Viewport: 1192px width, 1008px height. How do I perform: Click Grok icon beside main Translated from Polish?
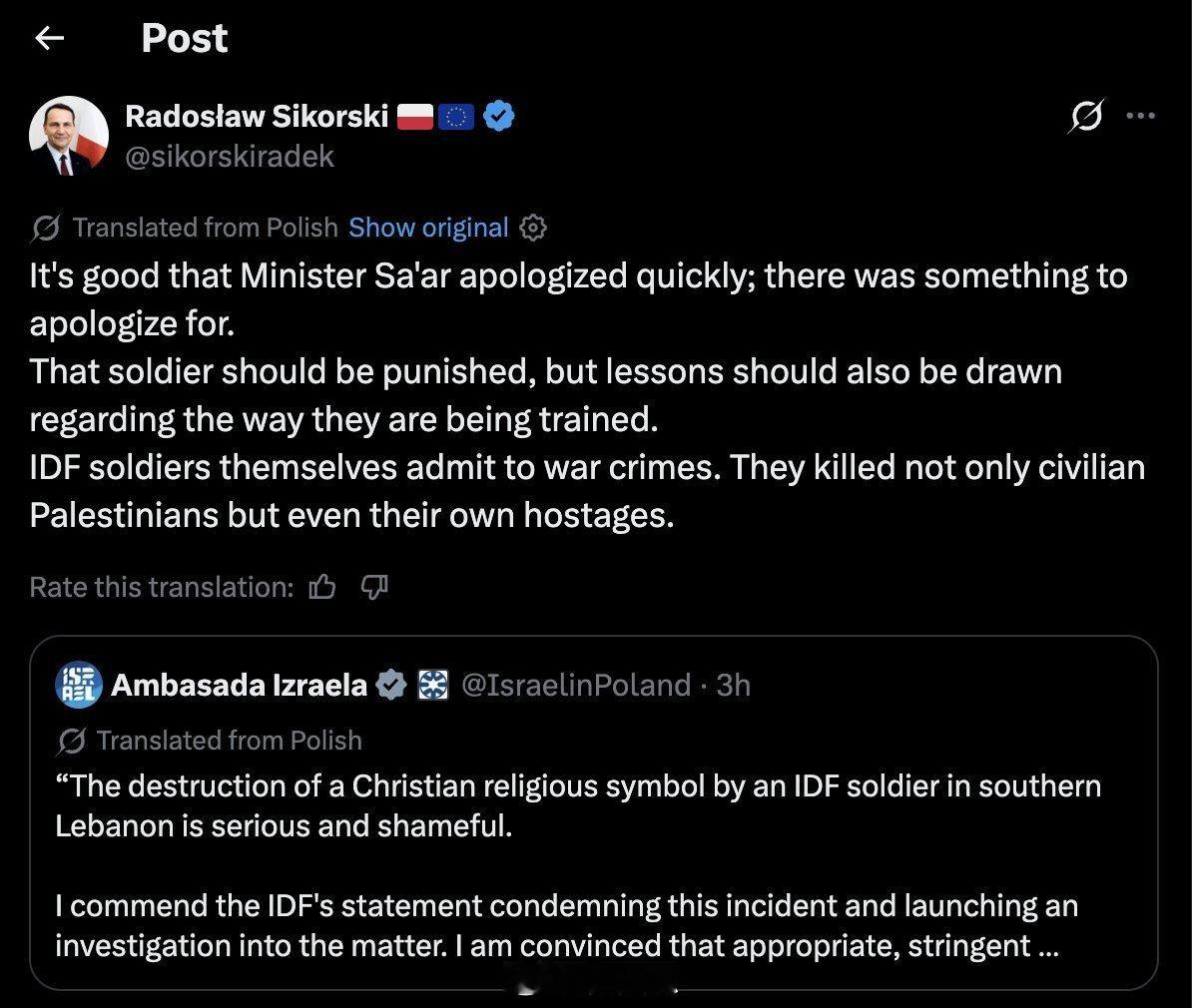(45, 229)
